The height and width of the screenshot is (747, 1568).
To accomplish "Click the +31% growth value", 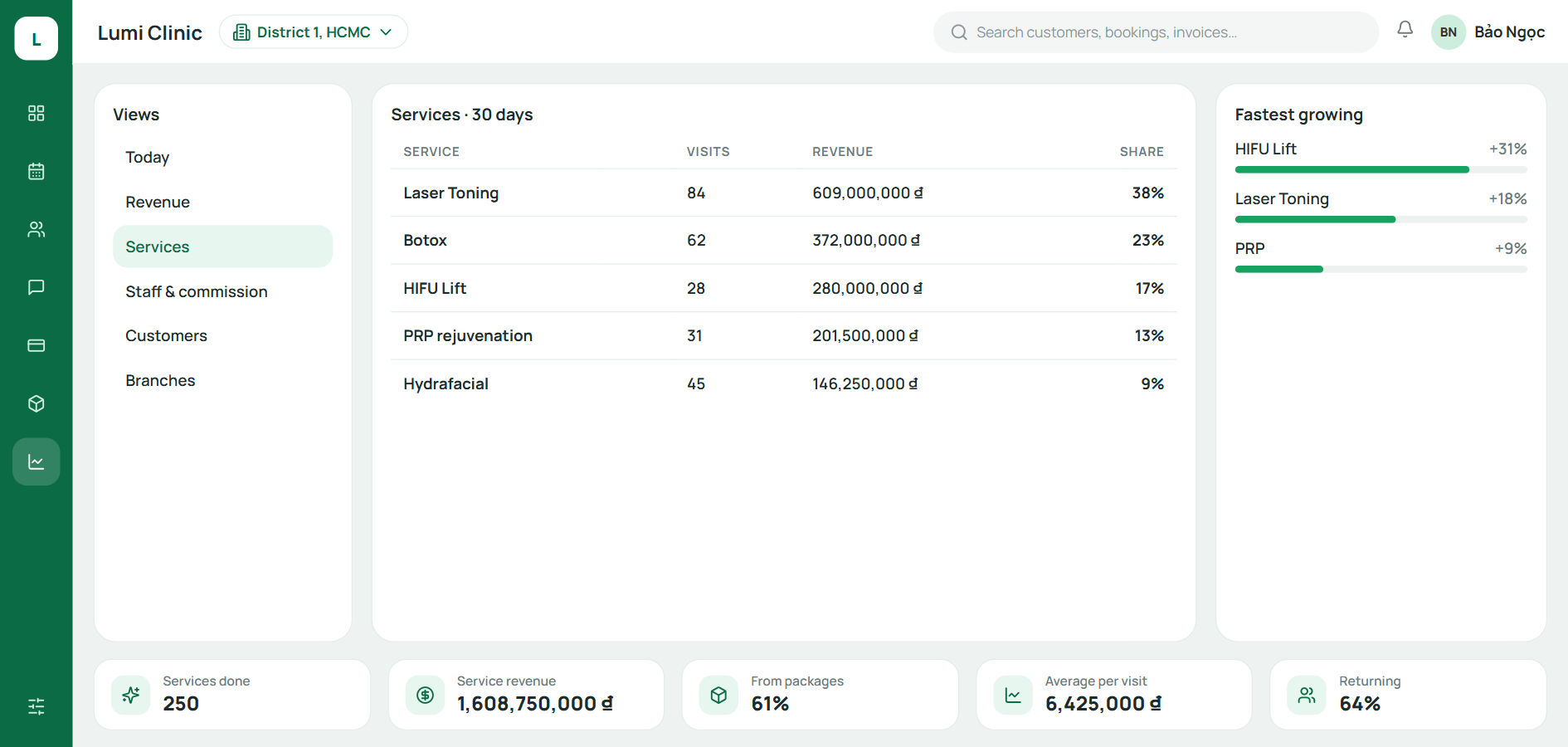I will click(x=1507, y=149).
